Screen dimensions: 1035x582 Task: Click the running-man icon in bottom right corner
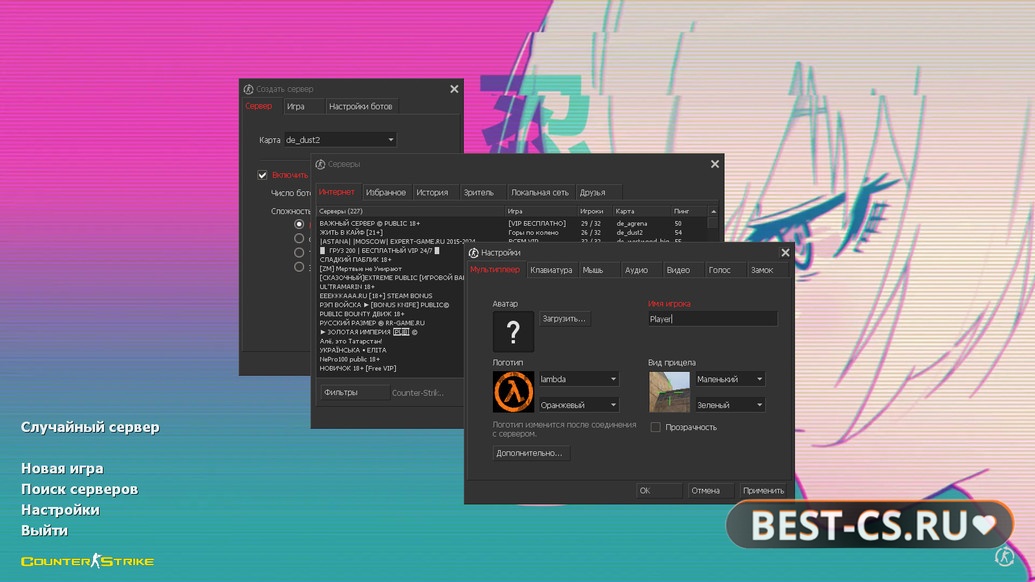coord(1005,557)
